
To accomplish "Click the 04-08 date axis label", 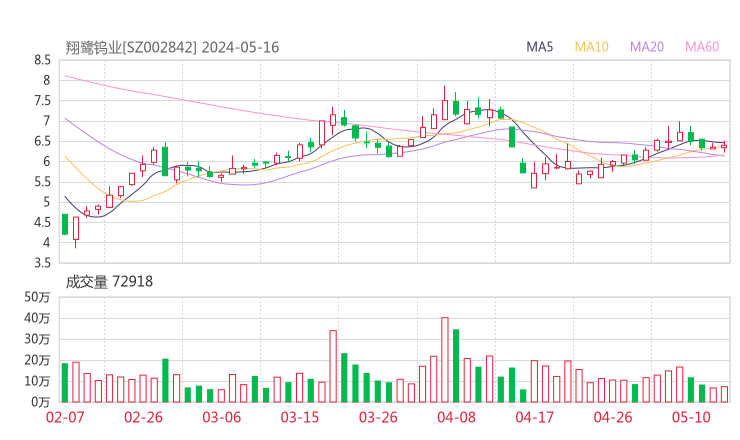I will (456, 417).
